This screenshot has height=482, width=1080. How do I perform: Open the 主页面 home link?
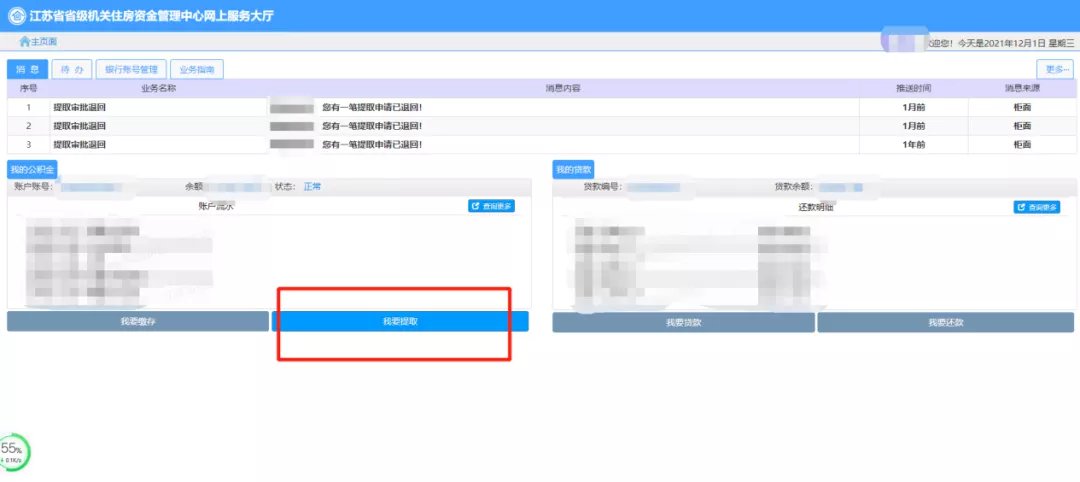39,42
